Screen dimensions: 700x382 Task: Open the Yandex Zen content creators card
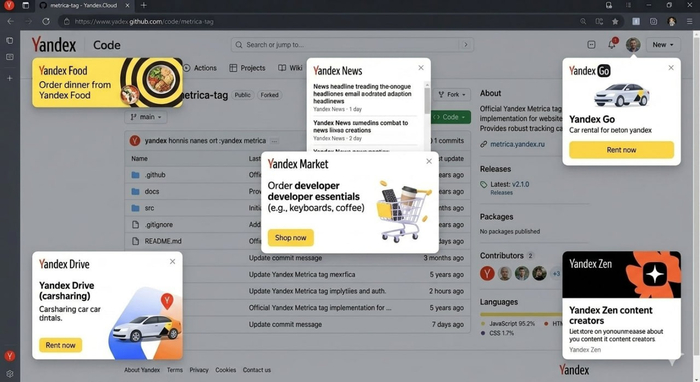pyautogui.click(x=621, y=305)
